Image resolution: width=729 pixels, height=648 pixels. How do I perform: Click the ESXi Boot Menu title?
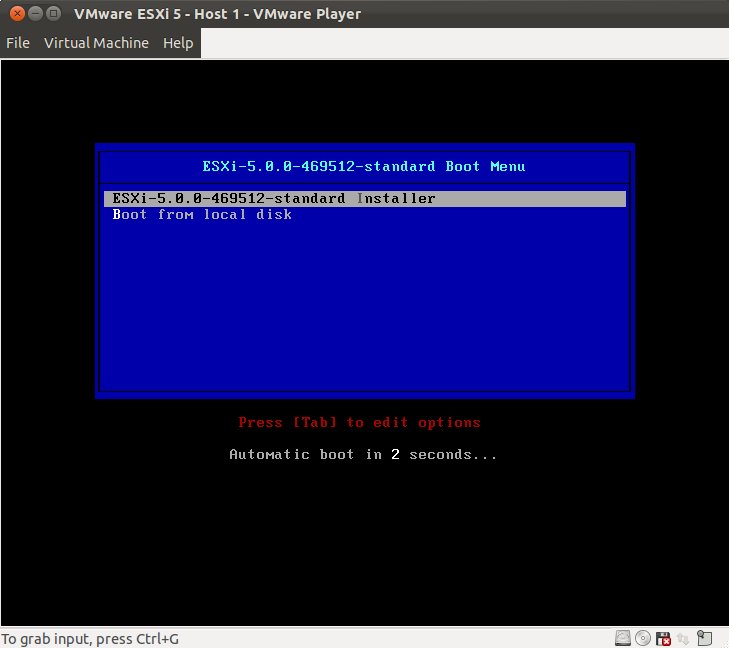[364, 166]
